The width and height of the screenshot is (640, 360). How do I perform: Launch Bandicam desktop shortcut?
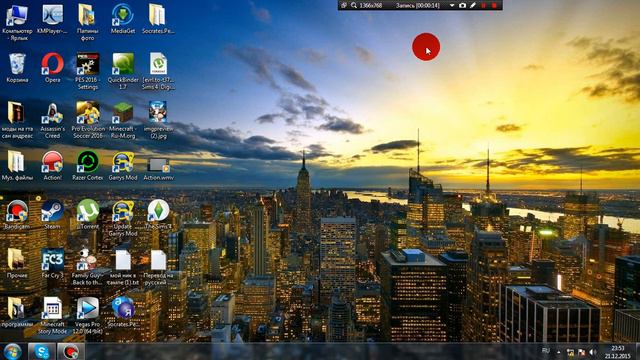click(17, 211)
